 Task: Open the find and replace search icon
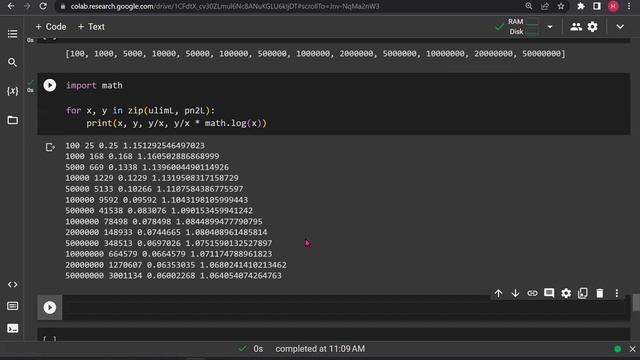(12, 62)
